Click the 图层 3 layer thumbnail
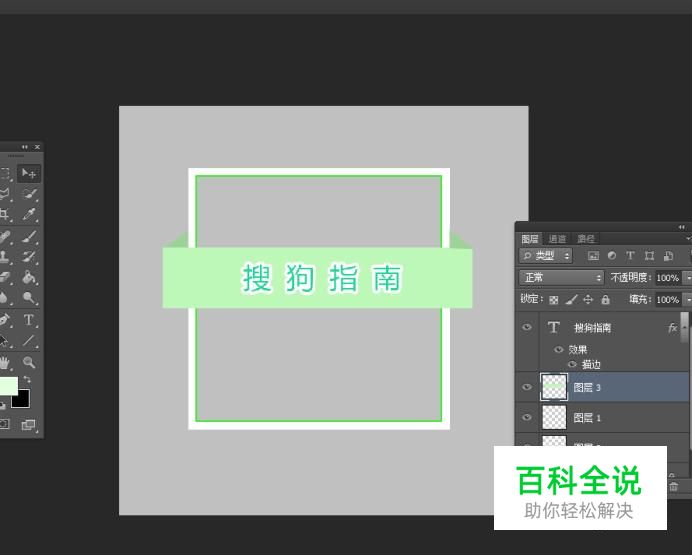The width and height of the screenshot is (692, 555). coord(554,387)
